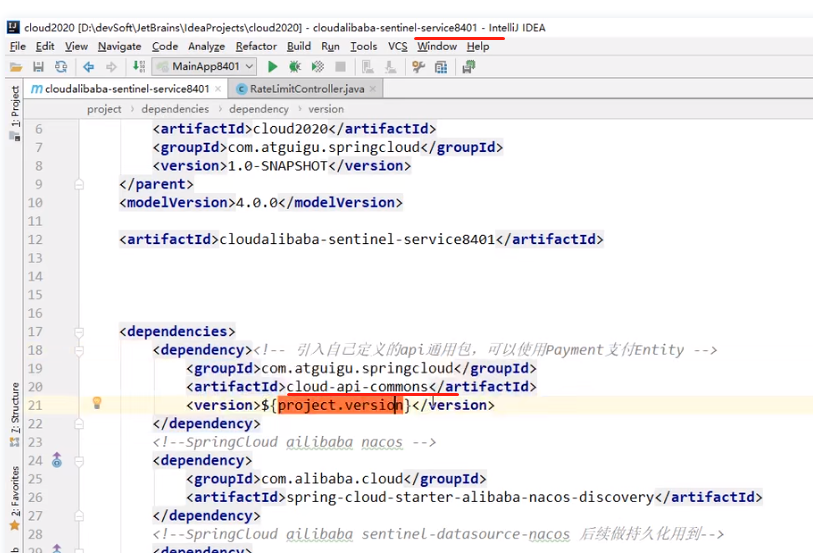813x553 pixels.
Task: Click 'spring-cloud-starter-alibaba-nacos-discovery' text
Action: pyautogui.click(x=470, y=497)
